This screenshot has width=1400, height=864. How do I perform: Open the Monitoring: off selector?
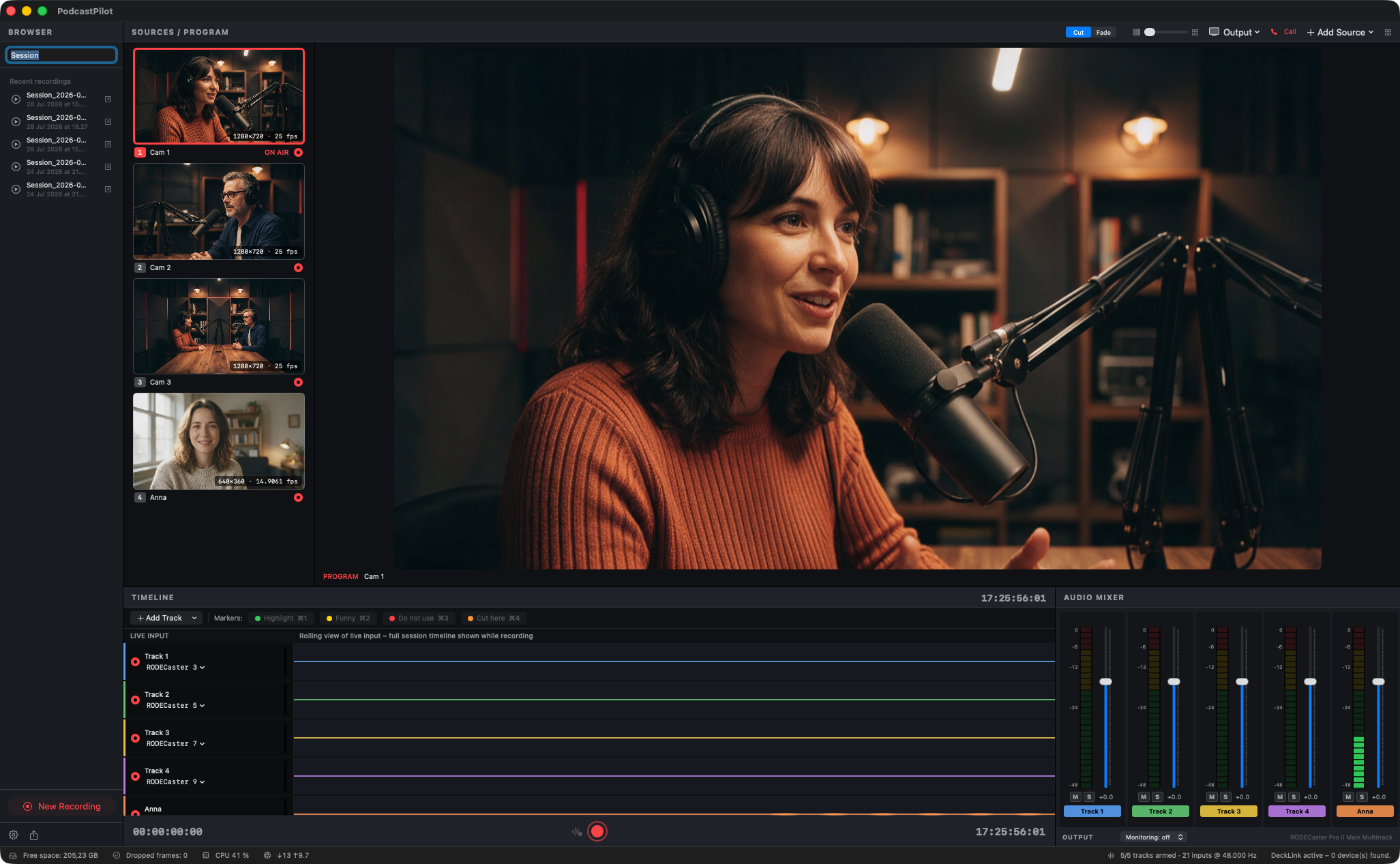click(x=1154, y=837)
